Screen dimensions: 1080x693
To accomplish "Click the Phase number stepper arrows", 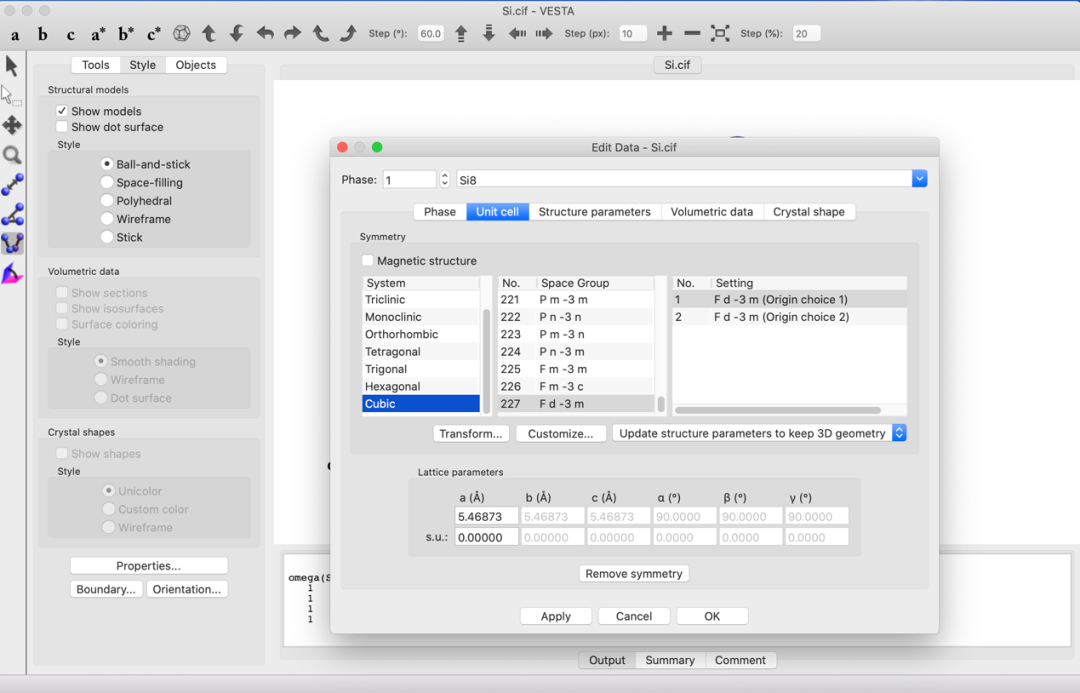I will [445, 179].
